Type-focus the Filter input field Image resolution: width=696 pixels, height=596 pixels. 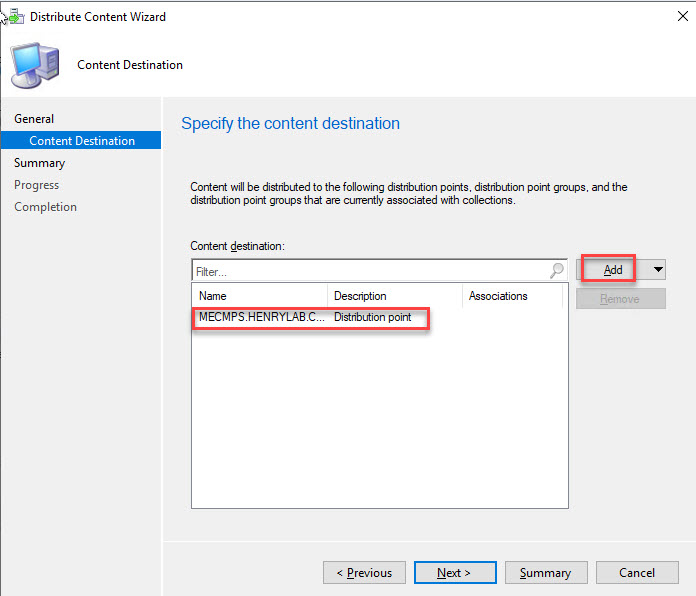tap(370, 271)
